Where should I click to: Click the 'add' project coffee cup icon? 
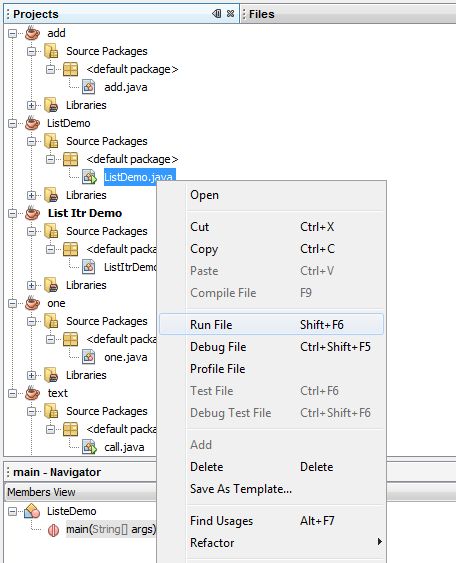coord(32,33)
